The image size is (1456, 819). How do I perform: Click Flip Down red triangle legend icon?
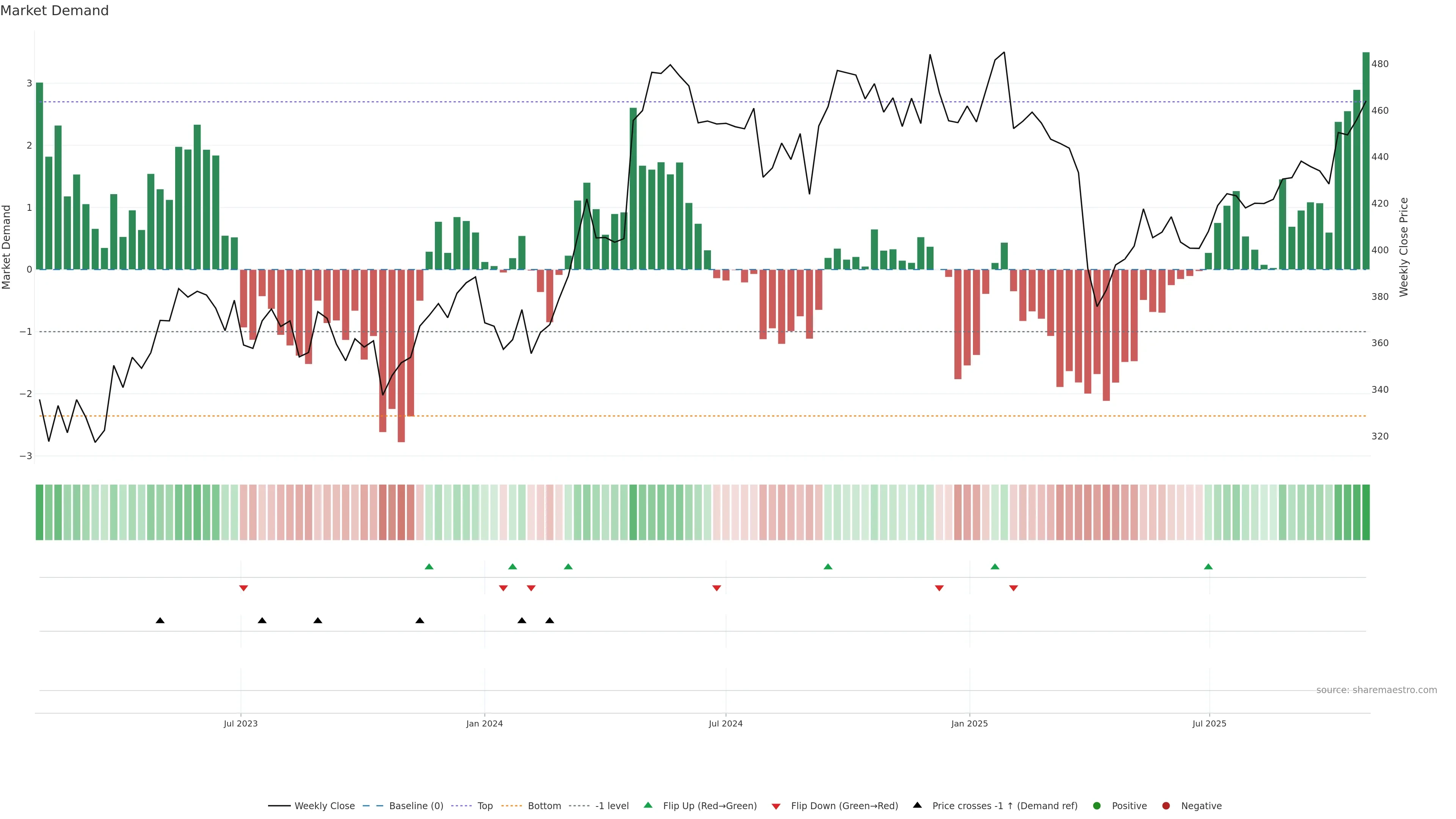[776, 806]
